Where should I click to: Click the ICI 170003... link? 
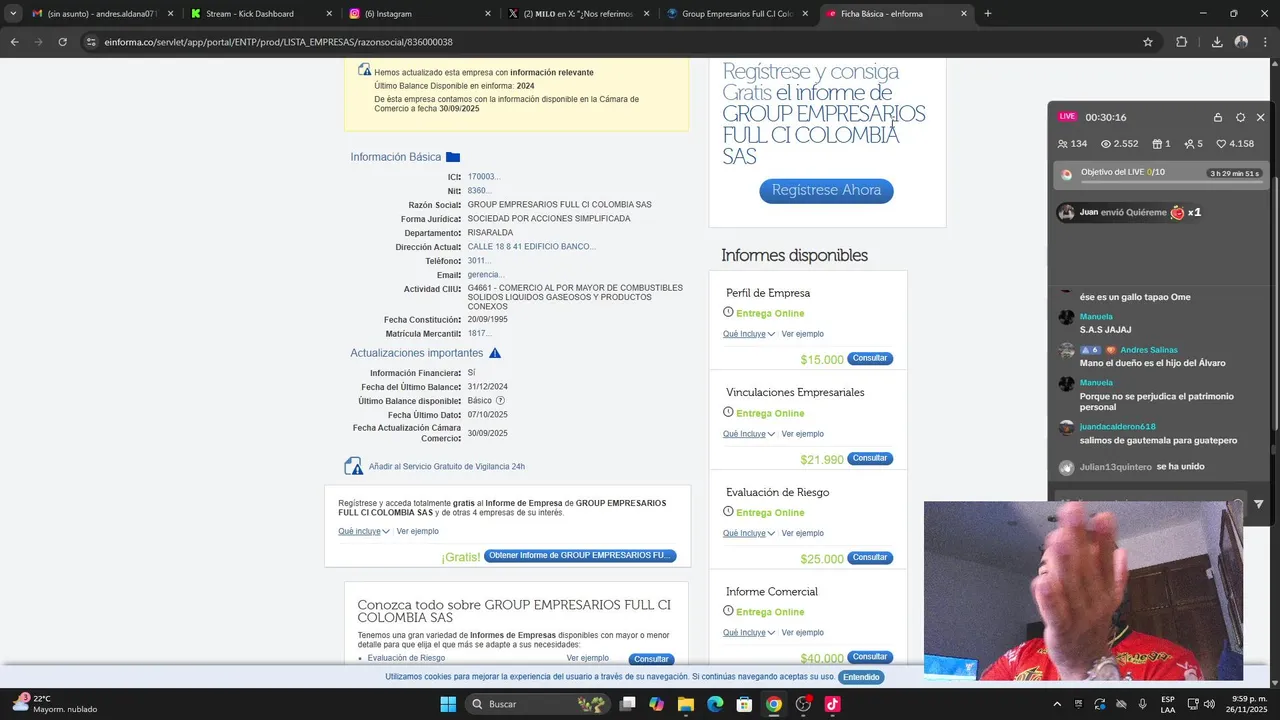(484, 177)
